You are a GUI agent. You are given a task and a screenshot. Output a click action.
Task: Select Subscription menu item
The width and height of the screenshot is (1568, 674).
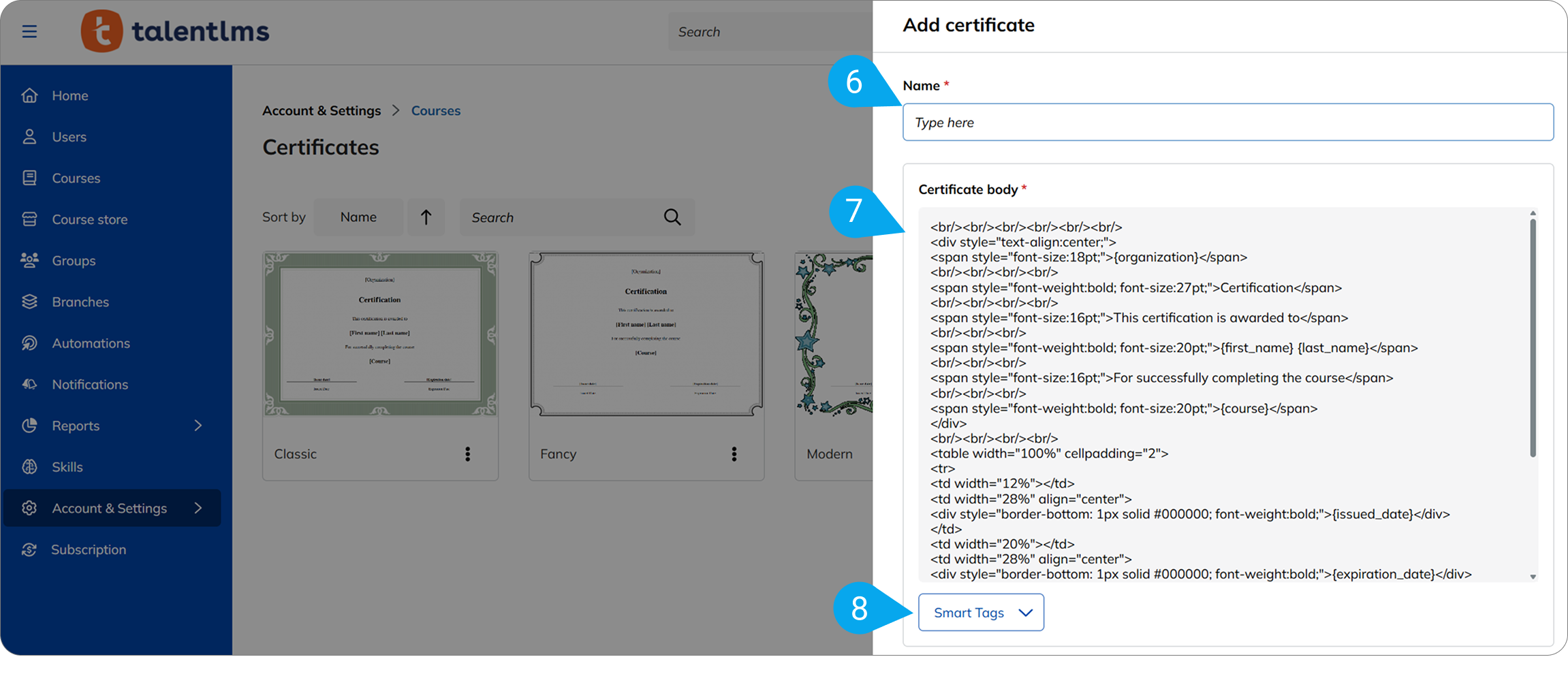(x=89, y=549)
